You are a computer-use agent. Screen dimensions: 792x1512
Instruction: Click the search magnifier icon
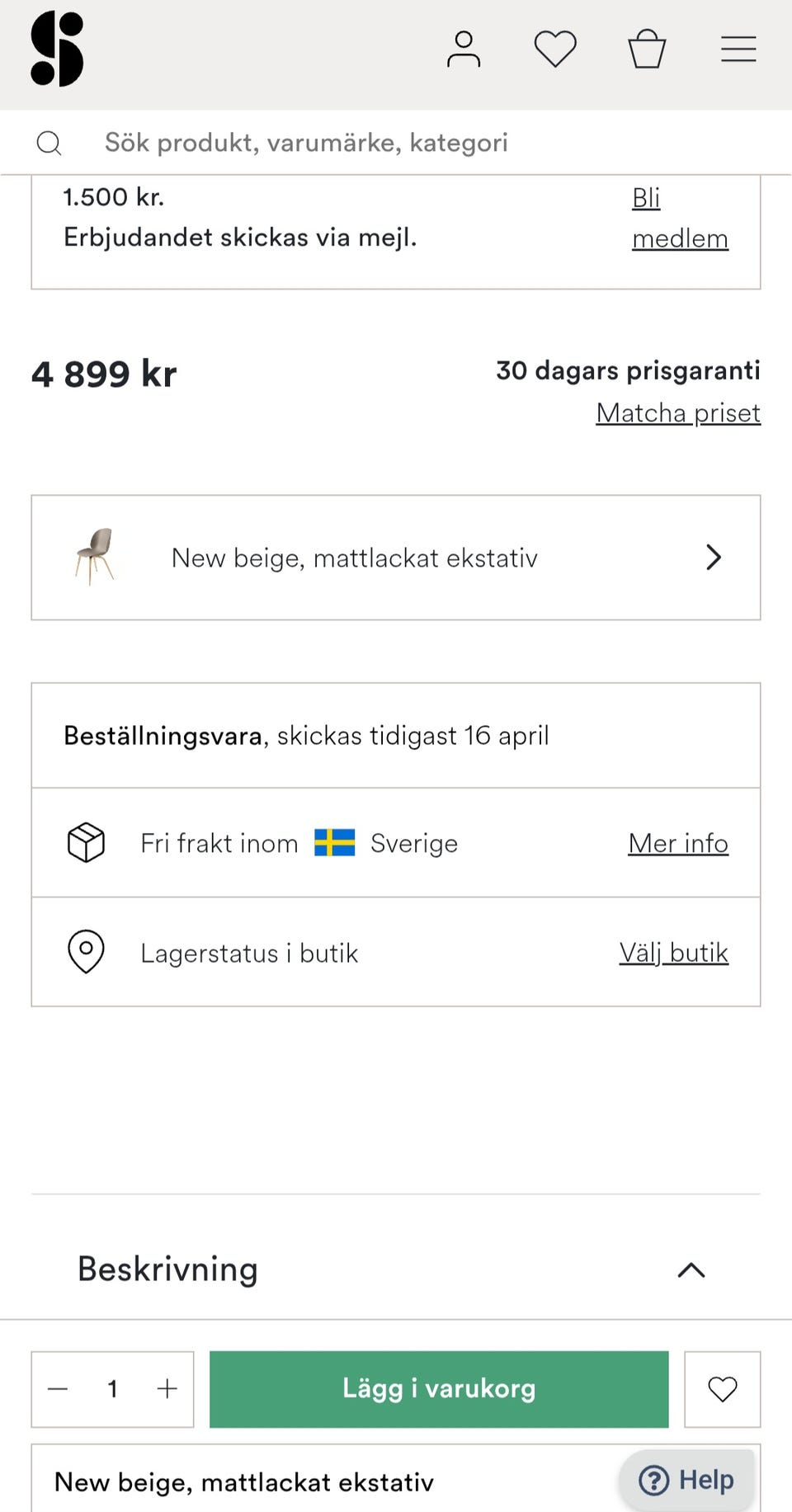49,144
